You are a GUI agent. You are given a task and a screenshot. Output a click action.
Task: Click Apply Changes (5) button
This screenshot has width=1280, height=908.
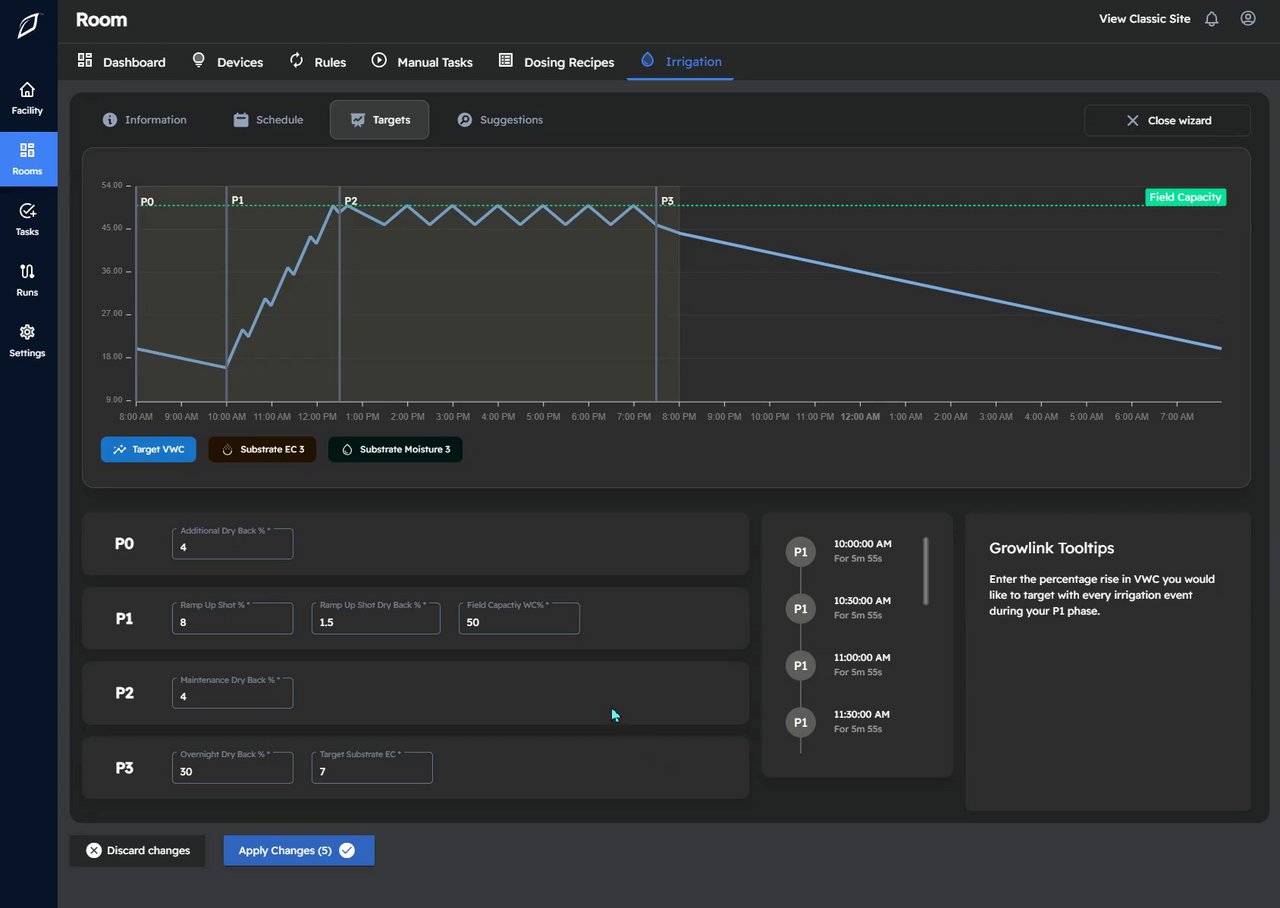point(298,851)
